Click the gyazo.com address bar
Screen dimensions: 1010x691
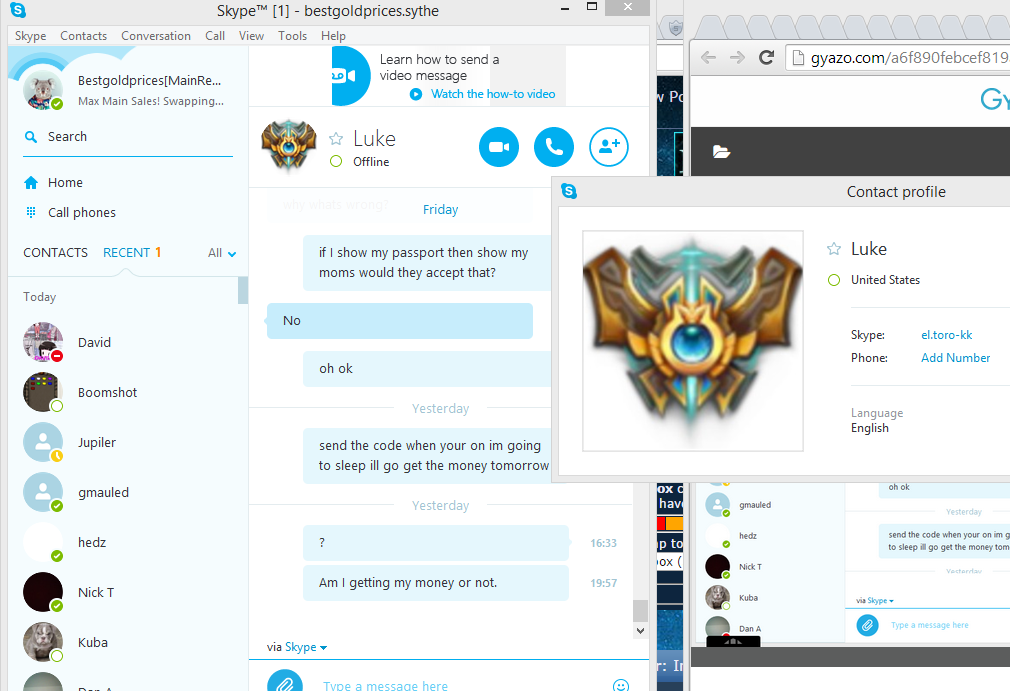click(898, 57)
